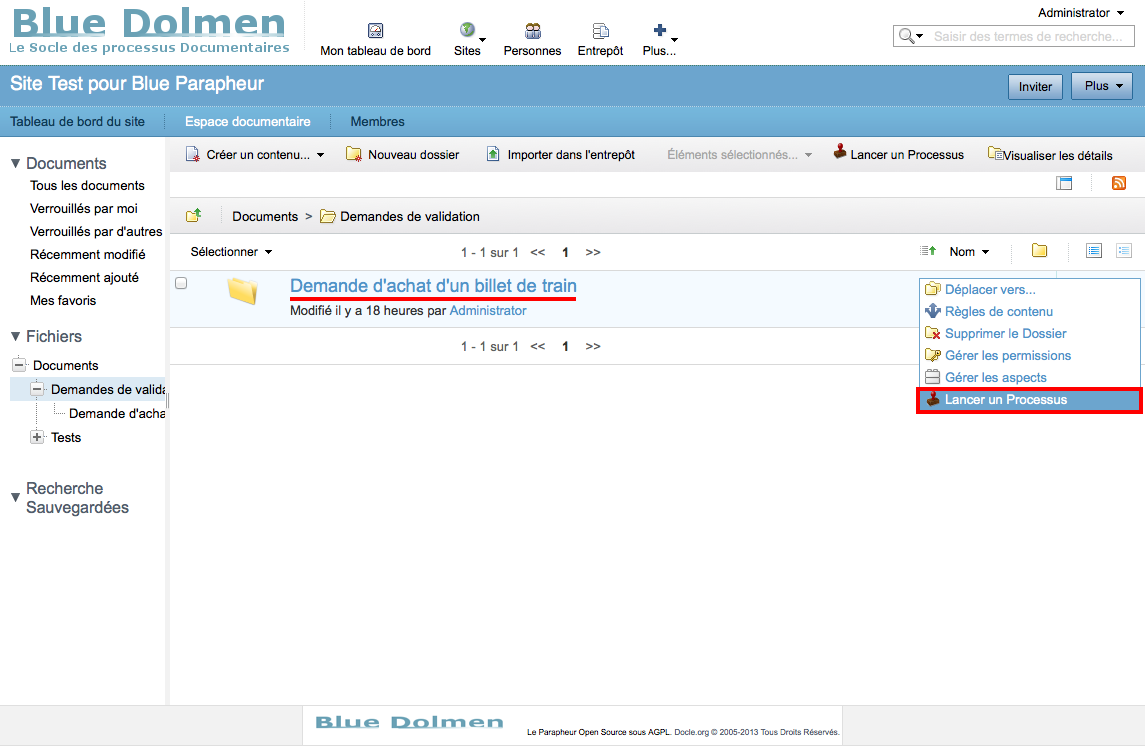Click Nouveau dossier in the toolbar

[x=403, y=155]
